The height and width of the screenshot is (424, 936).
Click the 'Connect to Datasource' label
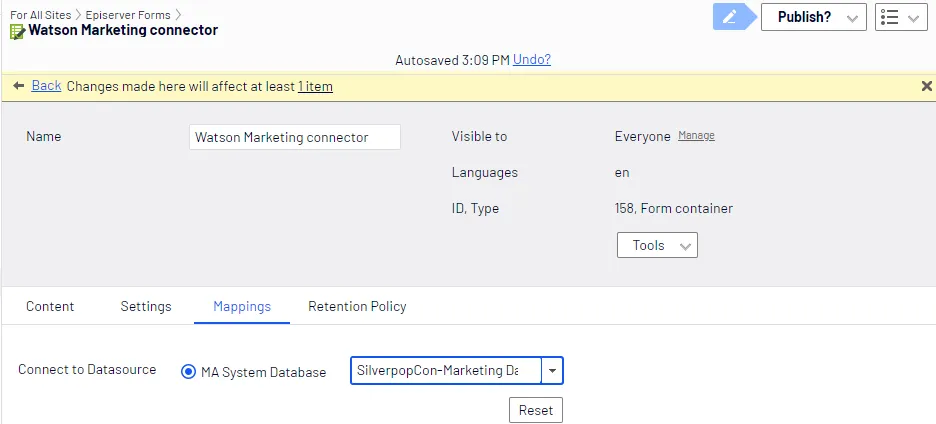tap(87, 369)
